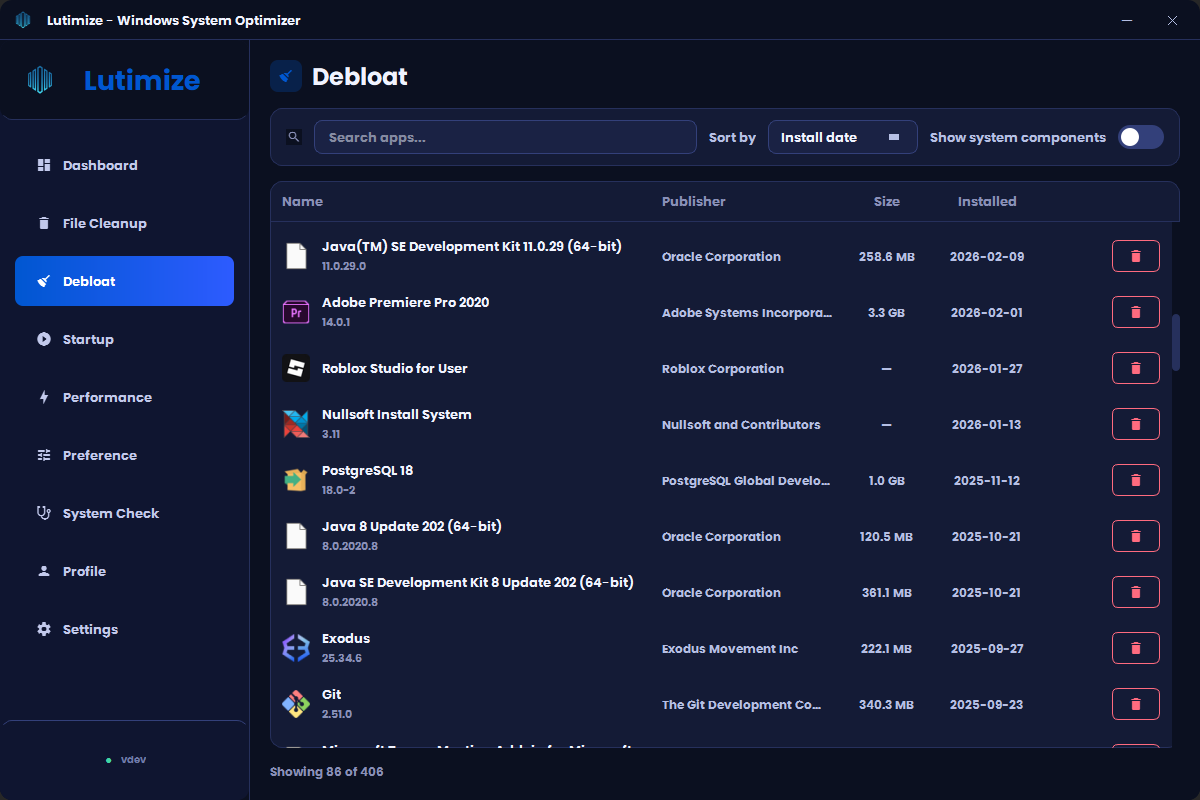Delete the Exodus app
1200x800 pixels.
(x=1135, y=648)
